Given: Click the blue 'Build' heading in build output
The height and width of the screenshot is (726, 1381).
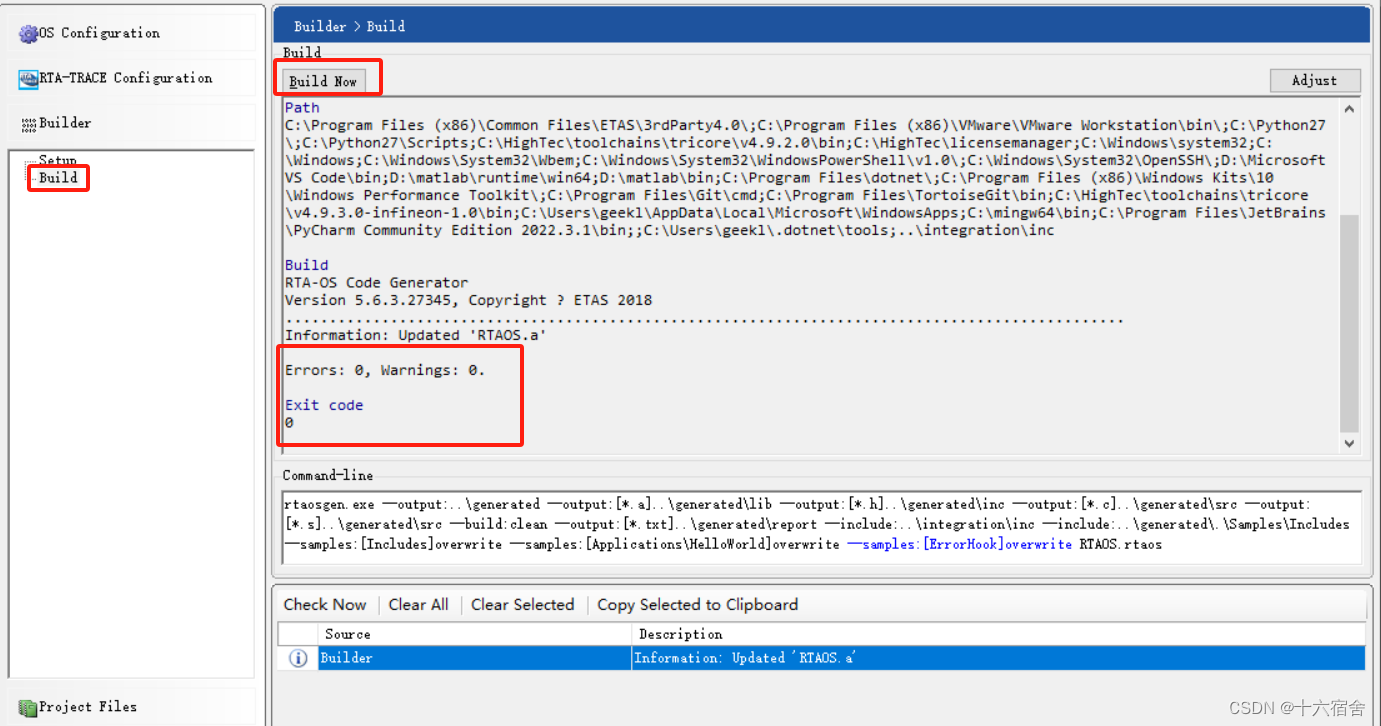Looking at the screenshot, I should click(x=306, y=265).
